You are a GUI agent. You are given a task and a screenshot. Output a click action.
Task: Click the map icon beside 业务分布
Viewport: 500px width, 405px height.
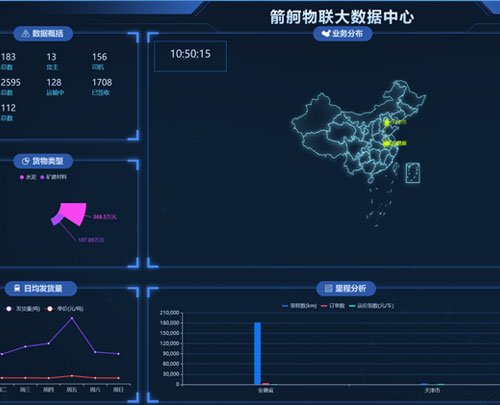tap(326, 33)
